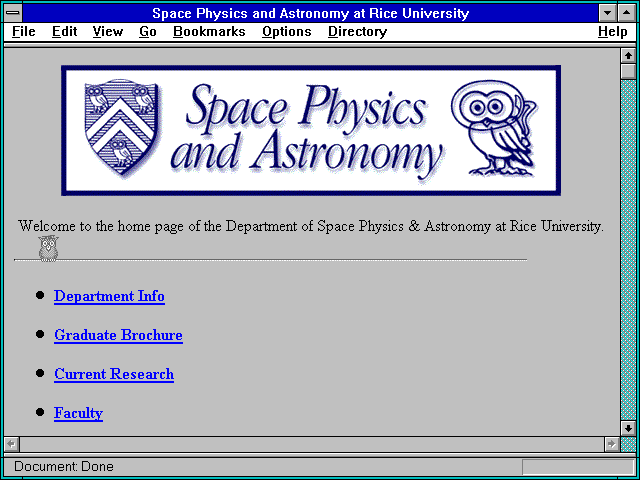Follow the Department Info link
640x480 pixels.
click(109, 296)
